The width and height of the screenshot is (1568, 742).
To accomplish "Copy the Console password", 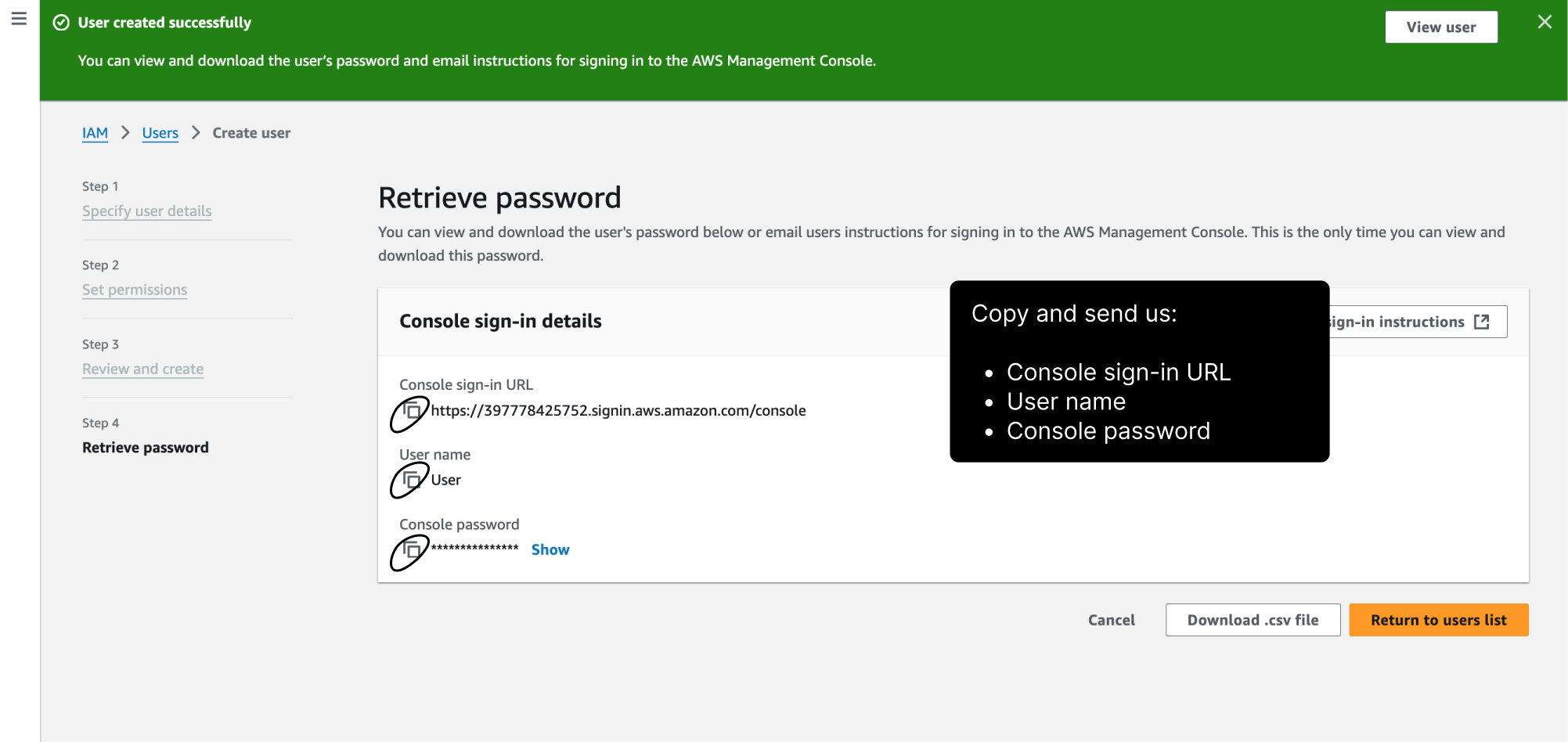I will pyautogui.click(x=412, y=549).
